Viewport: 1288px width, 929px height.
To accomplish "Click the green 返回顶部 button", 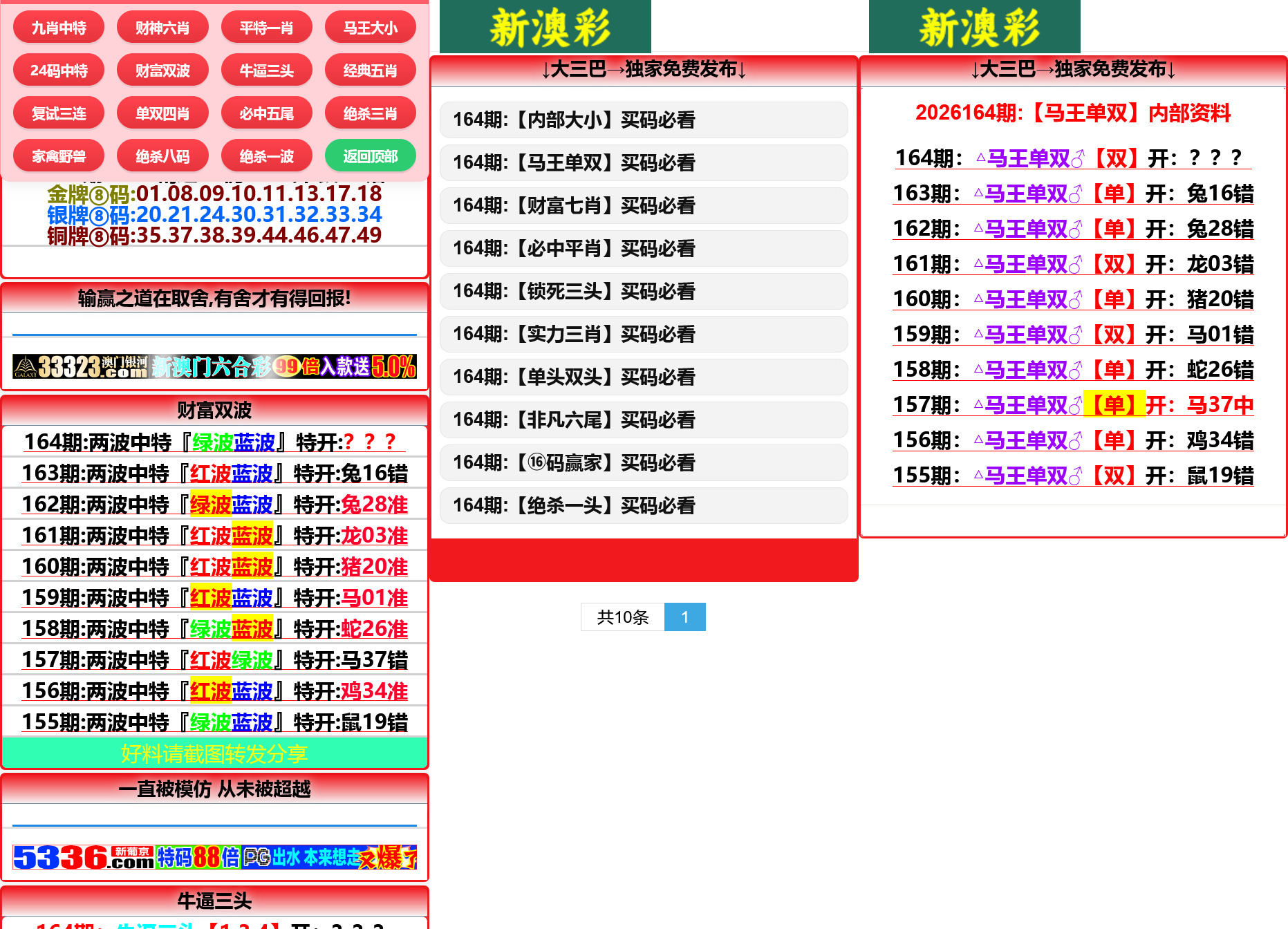I will (371, 156).
